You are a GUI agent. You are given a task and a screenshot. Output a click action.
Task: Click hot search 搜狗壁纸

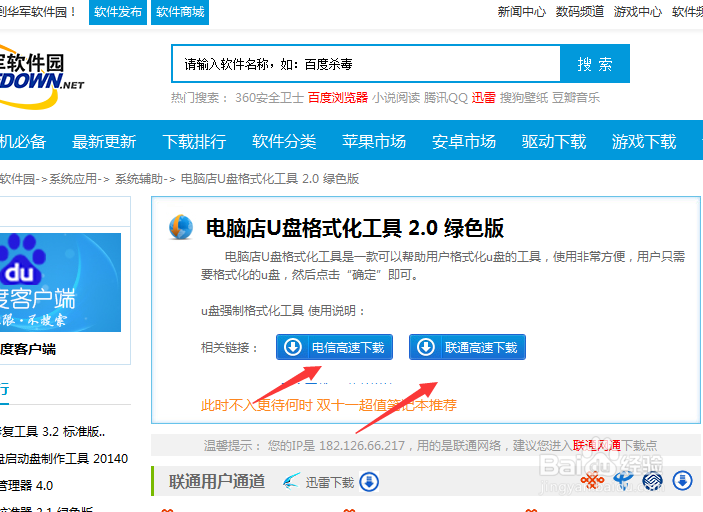524,98
